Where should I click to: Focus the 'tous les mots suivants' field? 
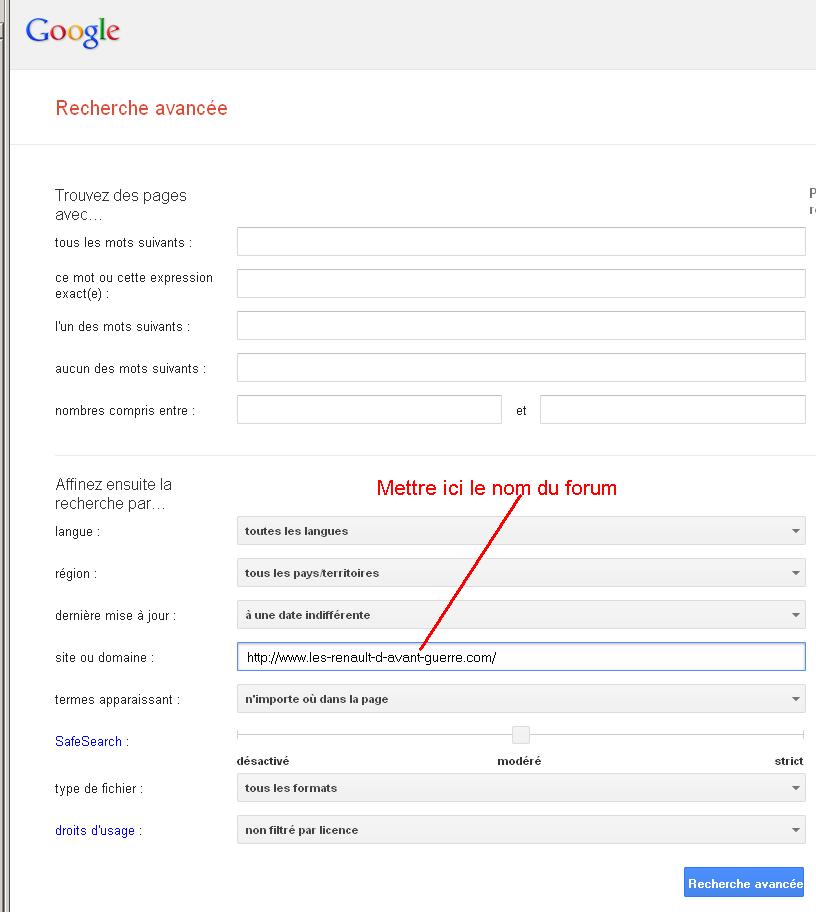[521, 241]
